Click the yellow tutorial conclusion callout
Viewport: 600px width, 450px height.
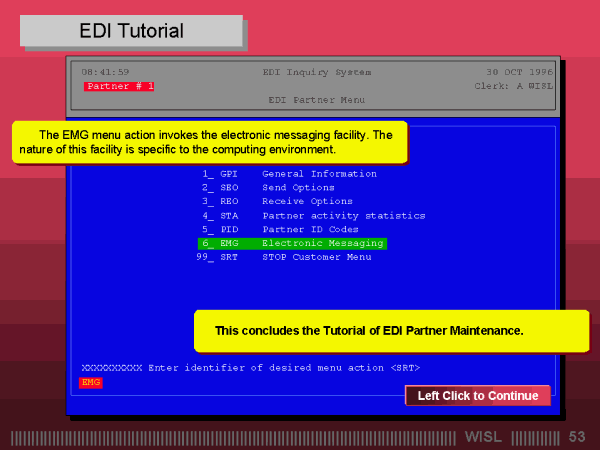point(391,330)
